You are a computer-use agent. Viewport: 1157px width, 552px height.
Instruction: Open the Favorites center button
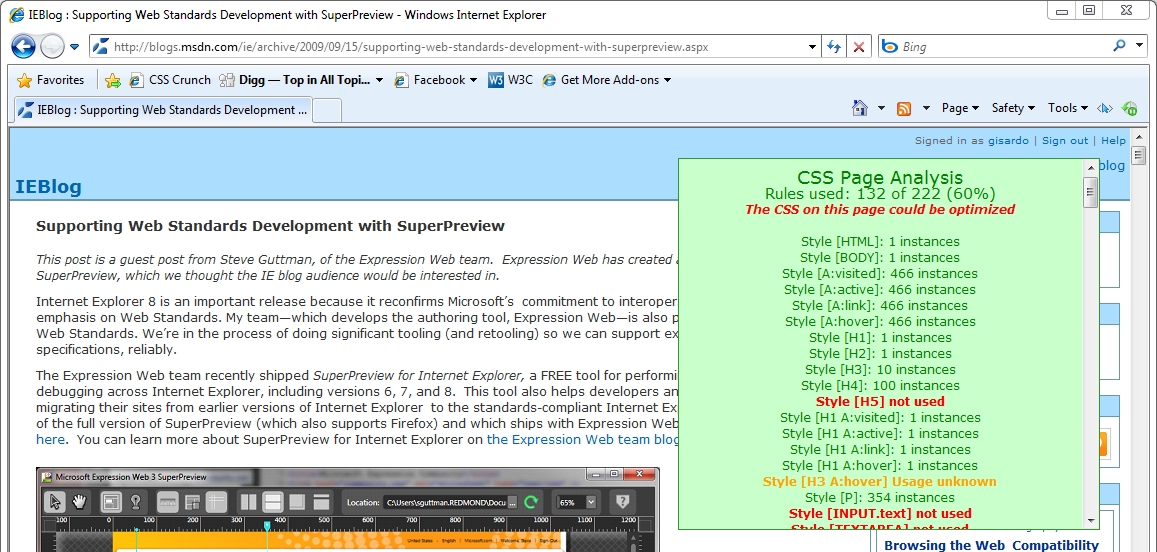click(x=50, y=80)
